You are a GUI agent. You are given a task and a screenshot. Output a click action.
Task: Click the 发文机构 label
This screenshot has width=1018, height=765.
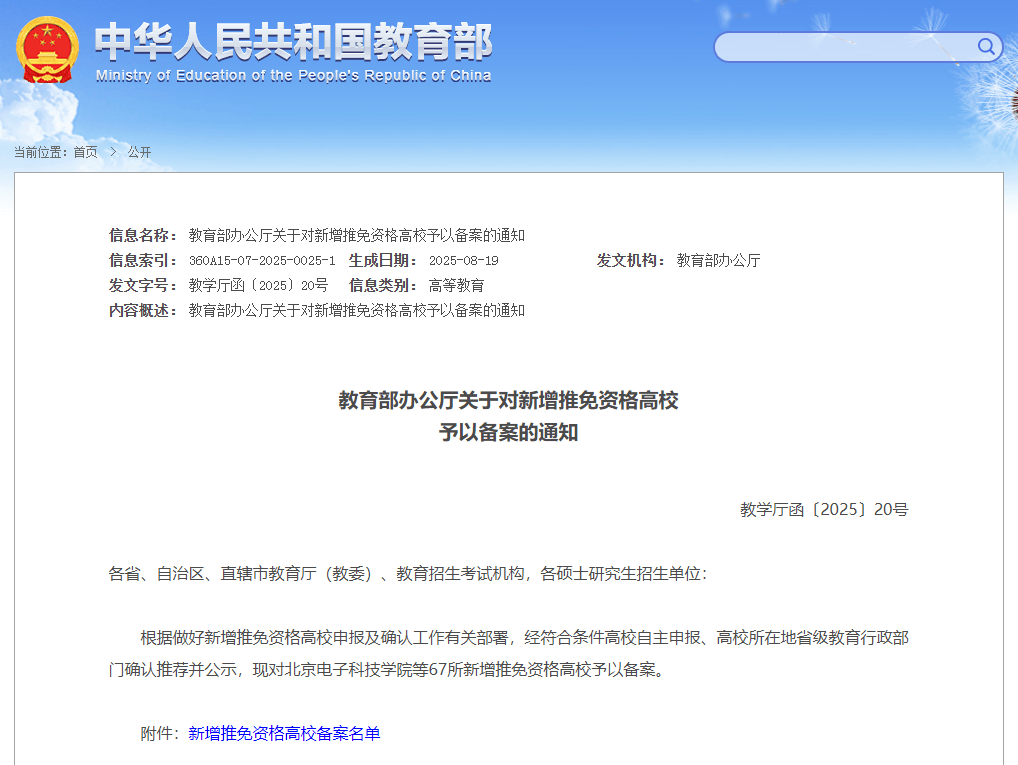coord(631,260)
